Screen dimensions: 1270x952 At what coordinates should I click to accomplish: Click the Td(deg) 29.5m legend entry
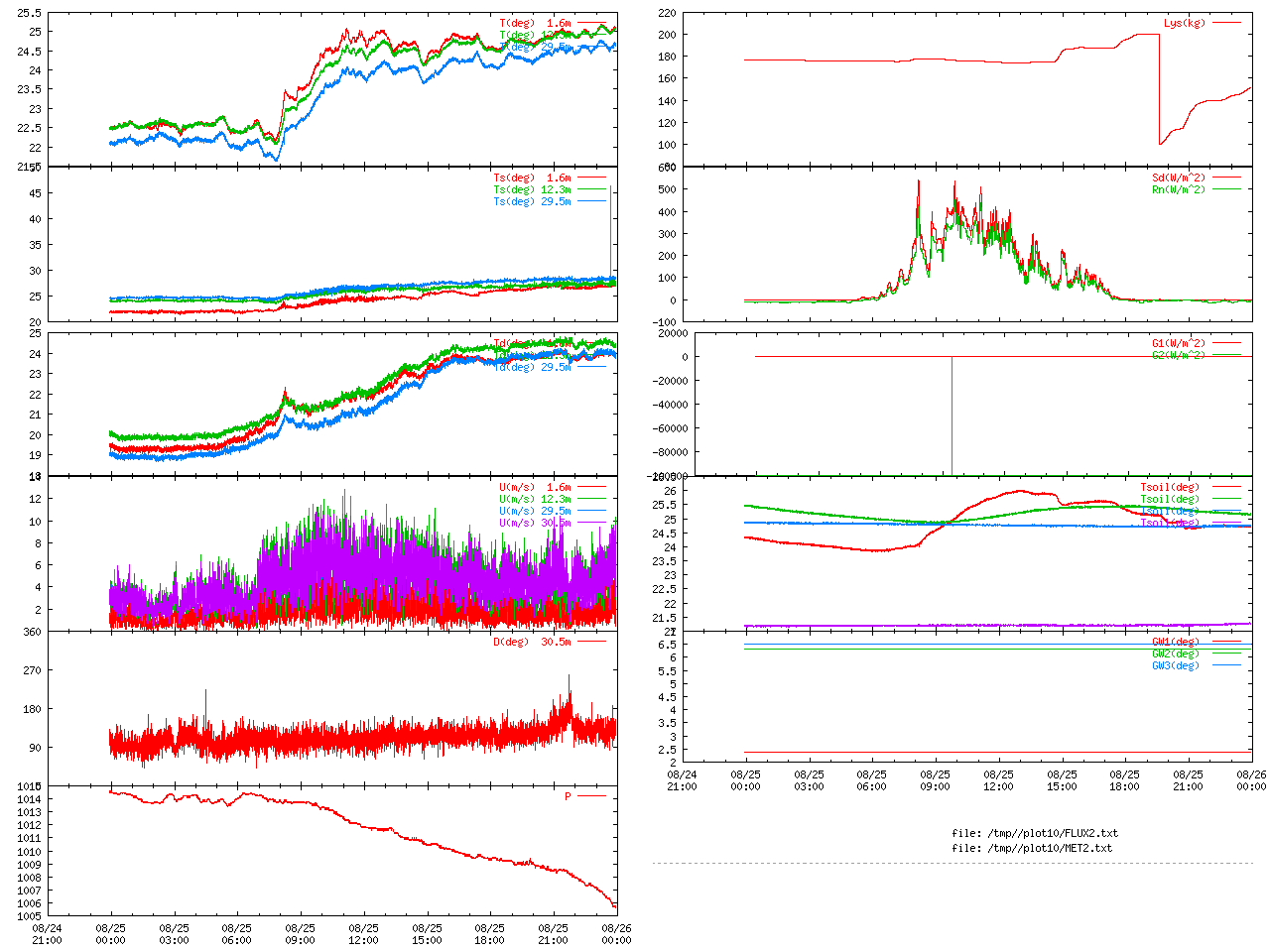click(x=549, y=368)
